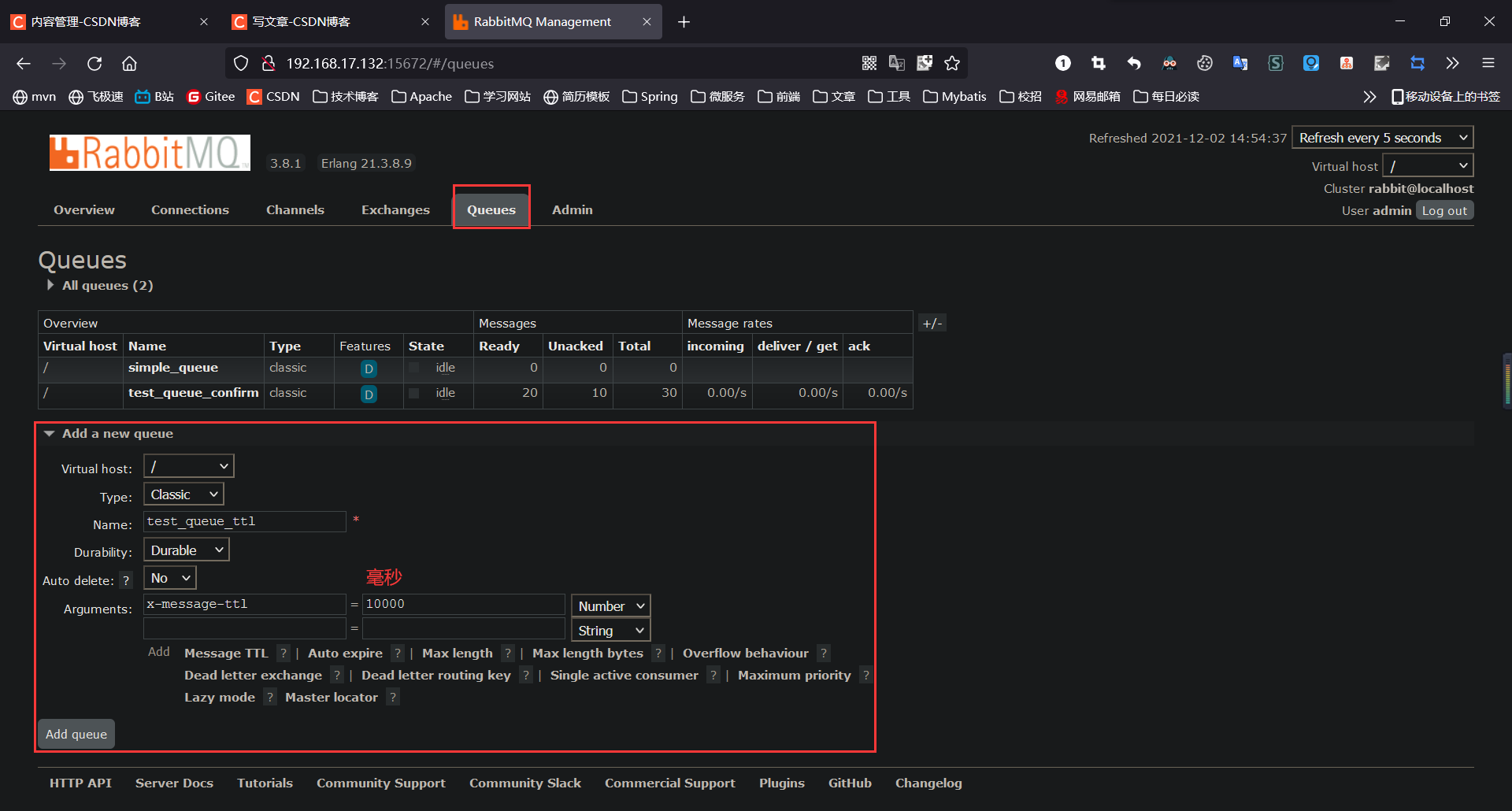Open simple_queue queue details
The width and height of the screenshot is (1512, 811).
click(x=173, y=368)
